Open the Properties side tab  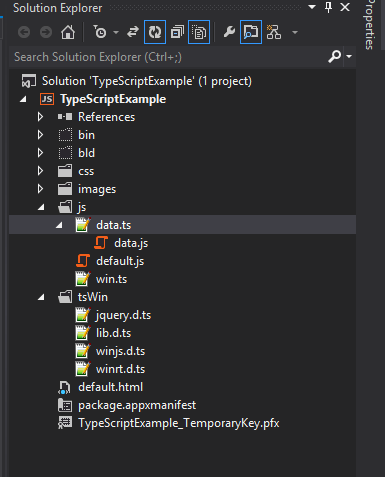click(x=369, y=25)
